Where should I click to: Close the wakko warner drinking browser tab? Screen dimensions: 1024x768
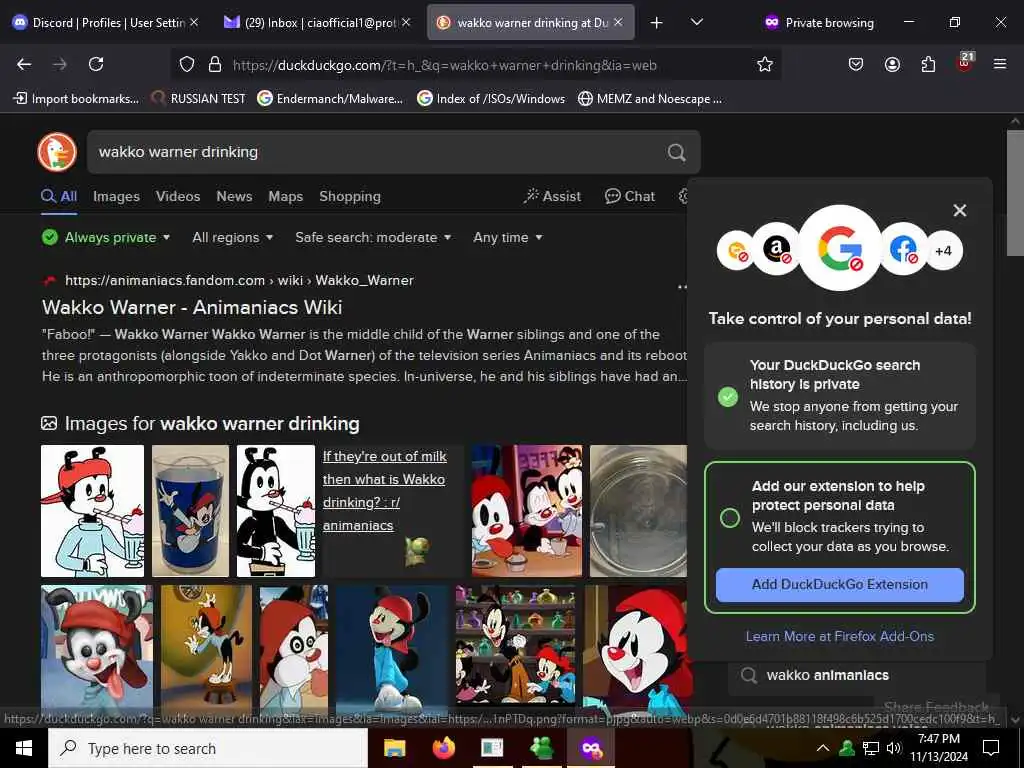[x=618, y=22]
